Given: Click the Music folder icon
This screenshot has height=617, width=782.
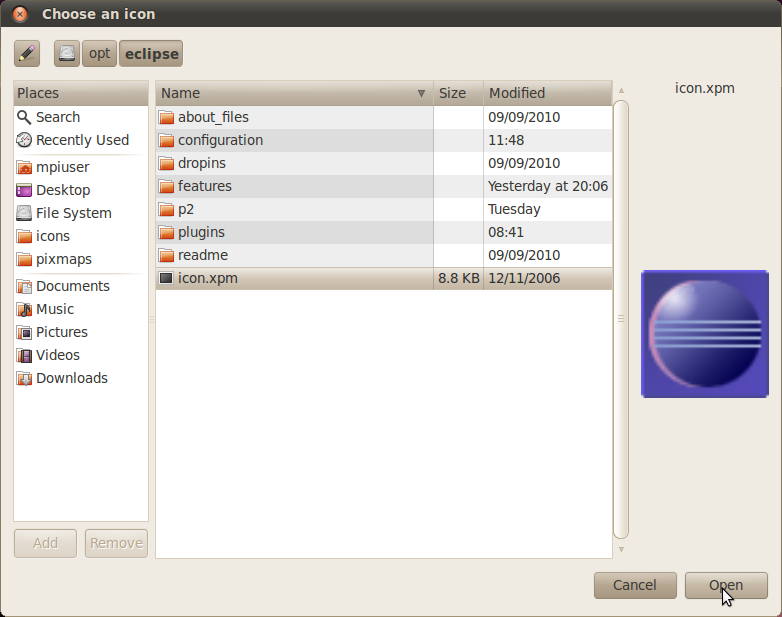Looking at the screenshot, I should 24,309.
